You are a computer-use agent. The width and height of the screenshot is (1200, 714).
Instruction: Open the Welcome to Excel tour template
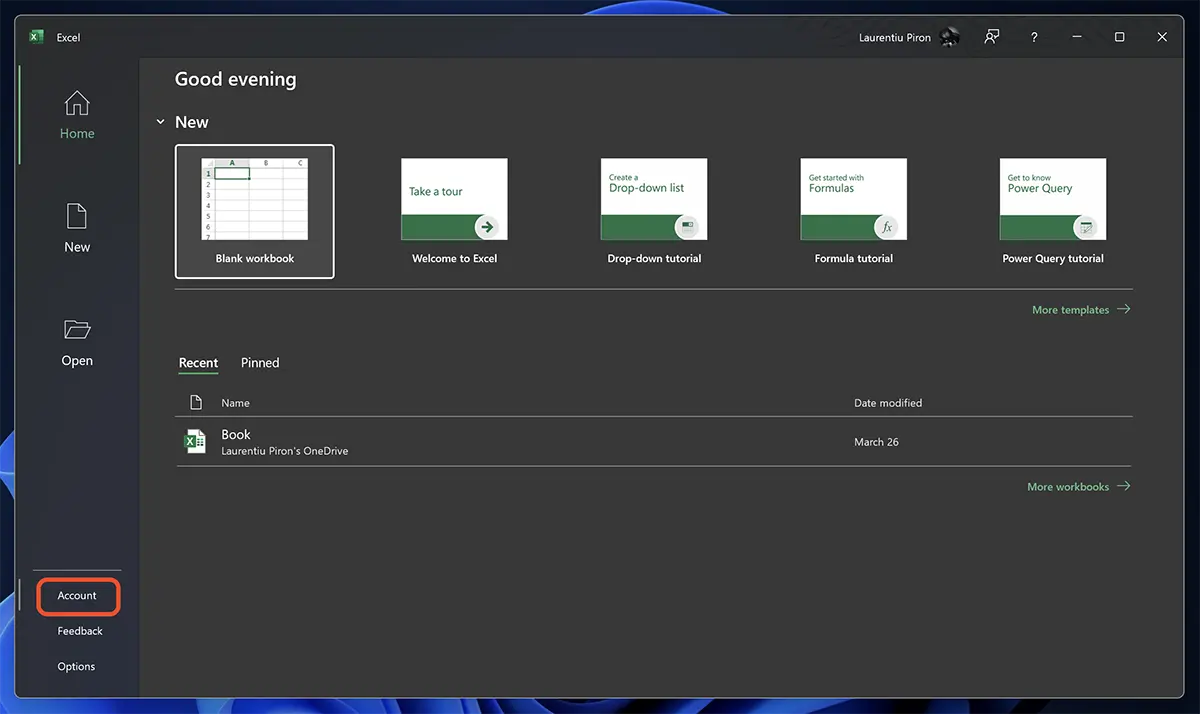pyautogui.click(x=454, y=211)
